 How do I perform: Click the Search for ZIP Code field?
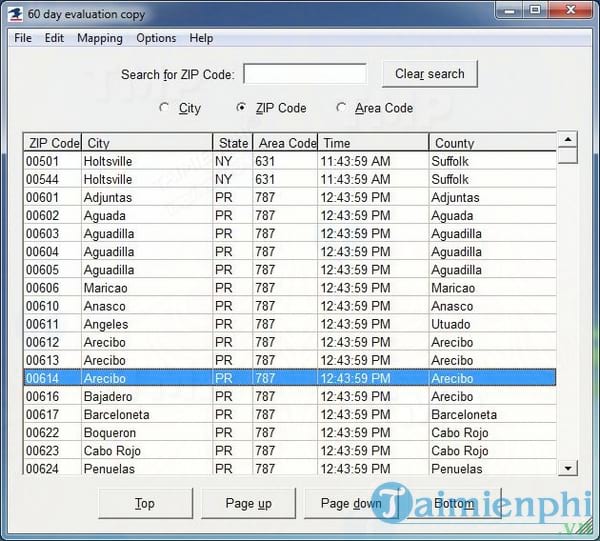click(x=305, y=74)
